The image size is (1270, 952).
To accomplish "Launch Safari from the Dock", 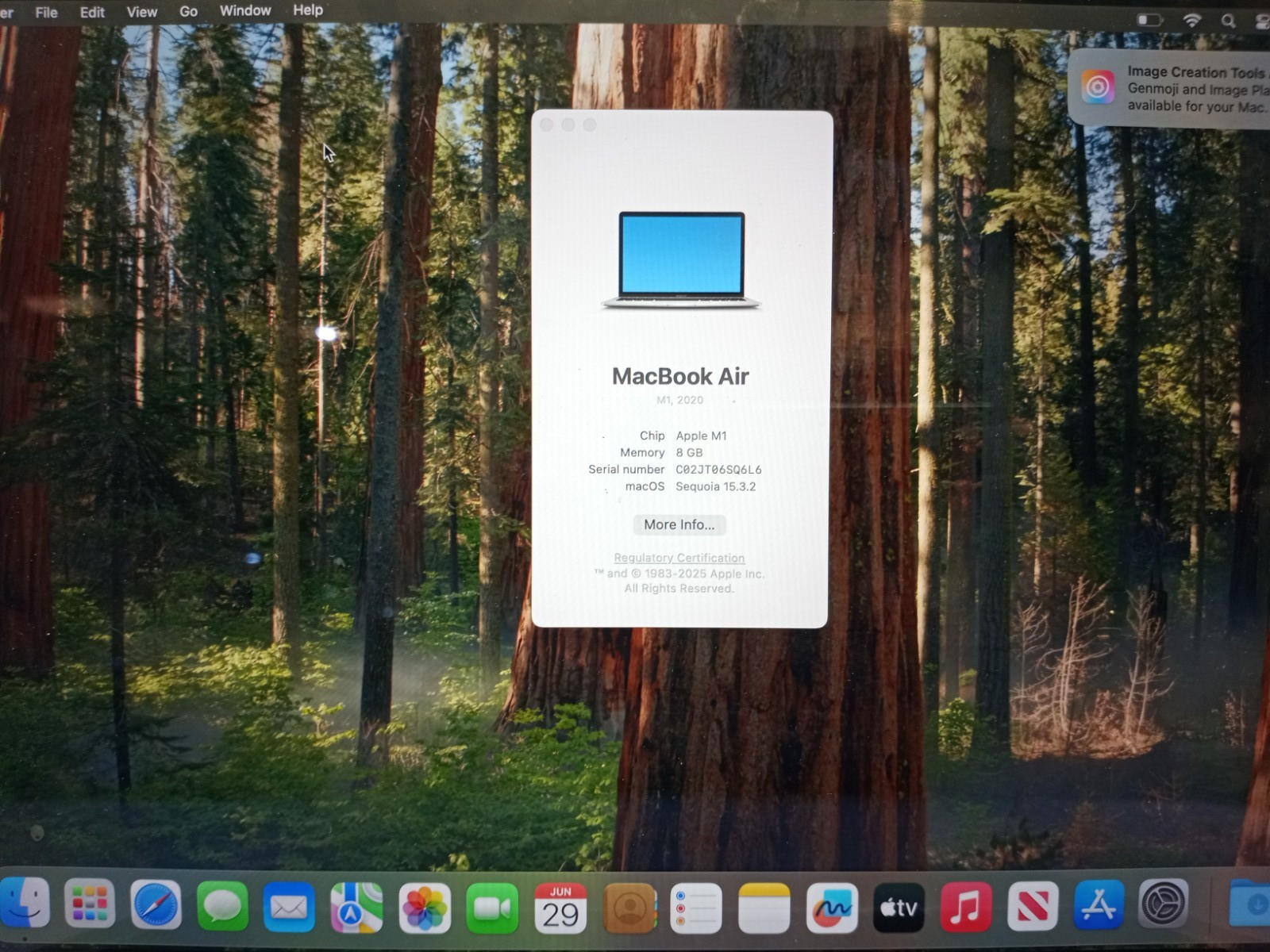I will coord(156,904).
